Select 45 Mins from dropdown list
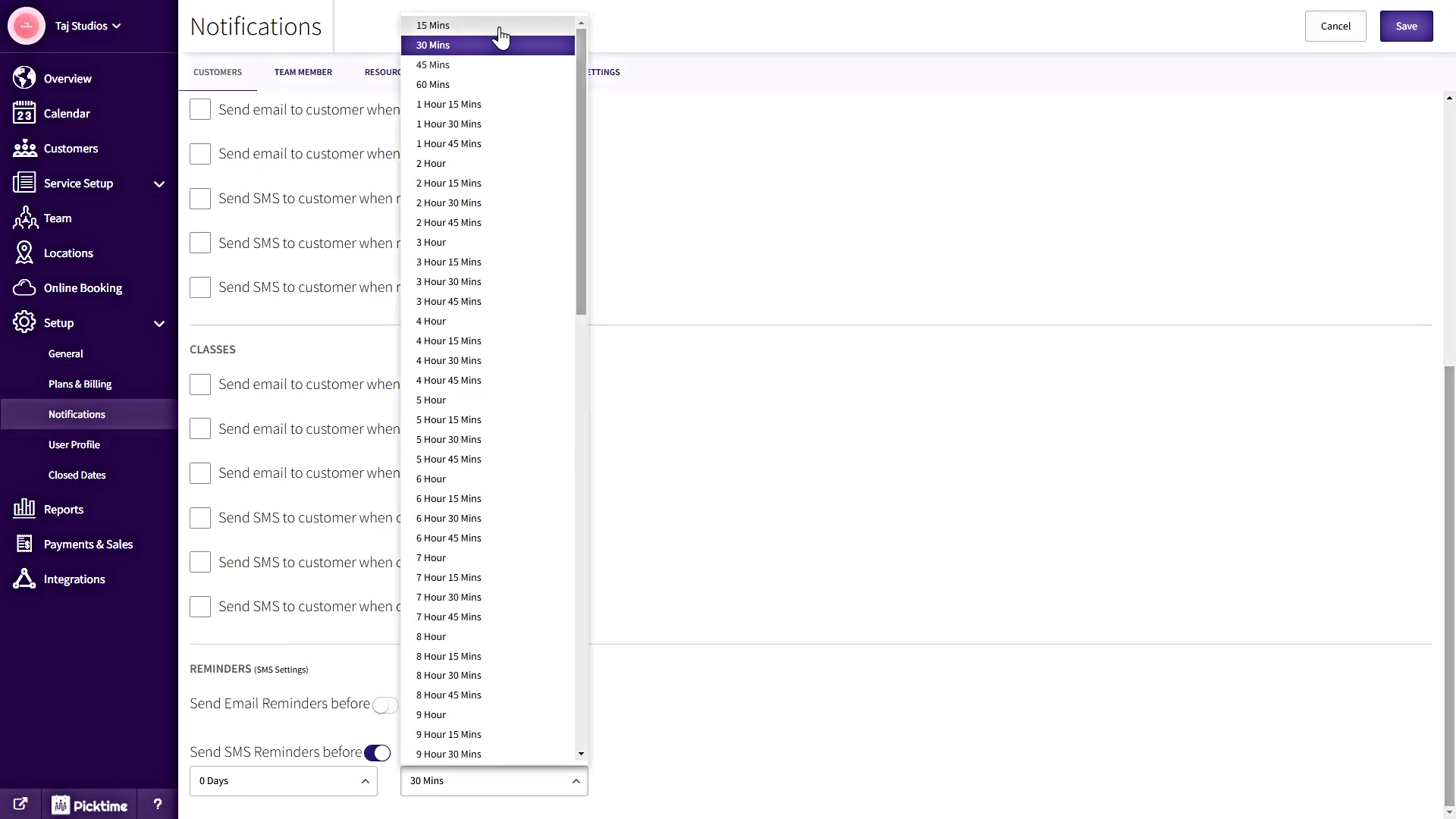1456x819 pixels. pyautogui.click(x=433, y=65)
